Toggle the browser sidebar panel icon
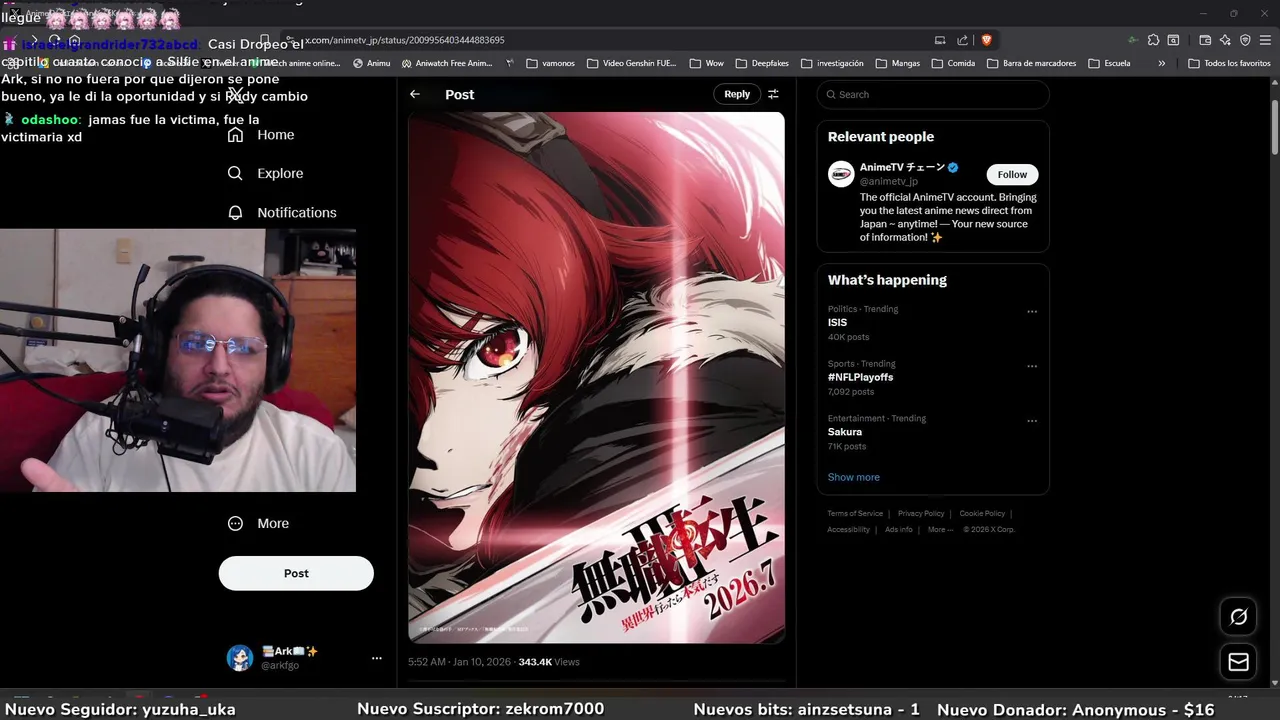This screenshot has height=720, width=1280. tap(1173, 40)
